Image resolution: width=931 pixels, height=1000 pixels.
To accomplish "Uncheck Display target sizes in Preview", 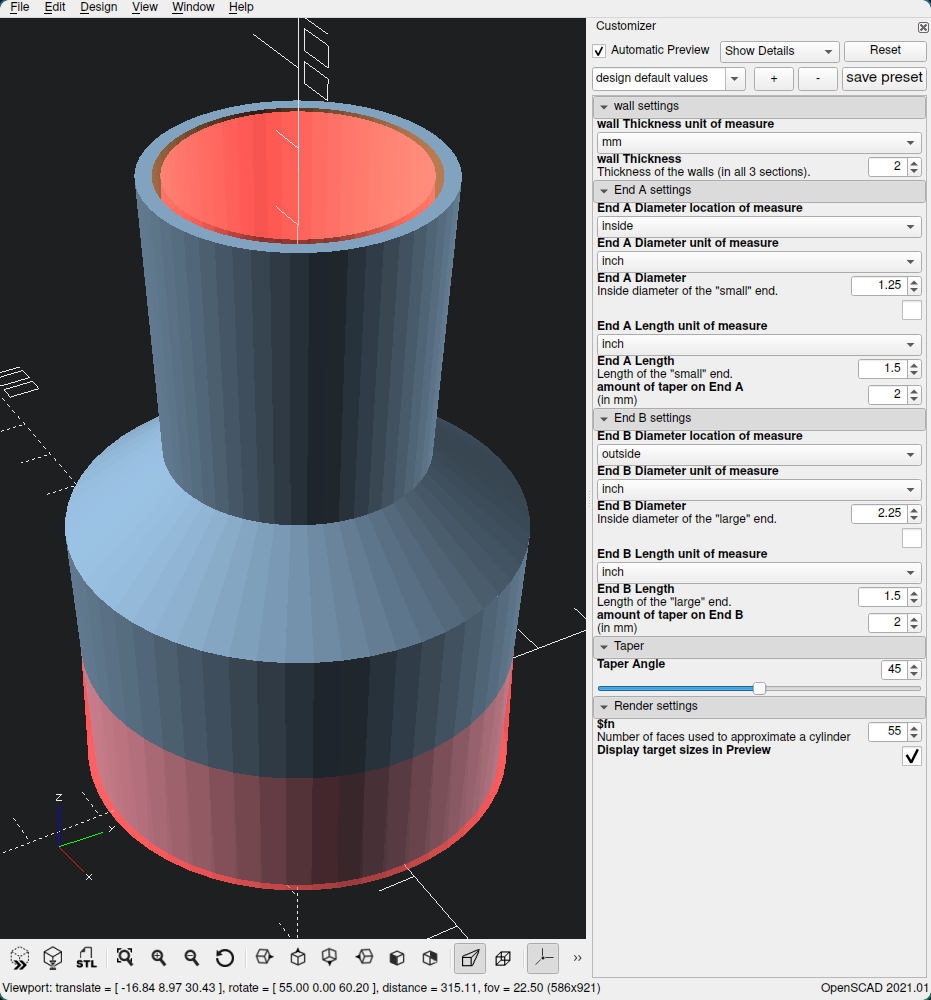I will tap(912, 756).
